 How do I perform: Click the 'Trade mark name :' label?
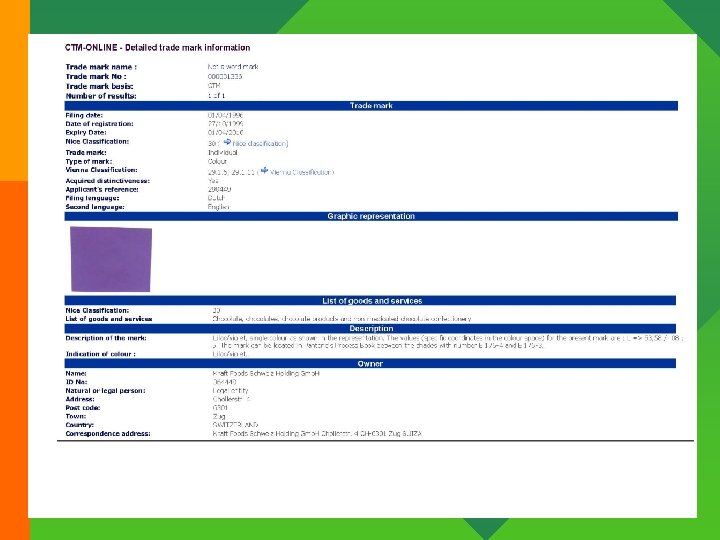coord(101,67)
